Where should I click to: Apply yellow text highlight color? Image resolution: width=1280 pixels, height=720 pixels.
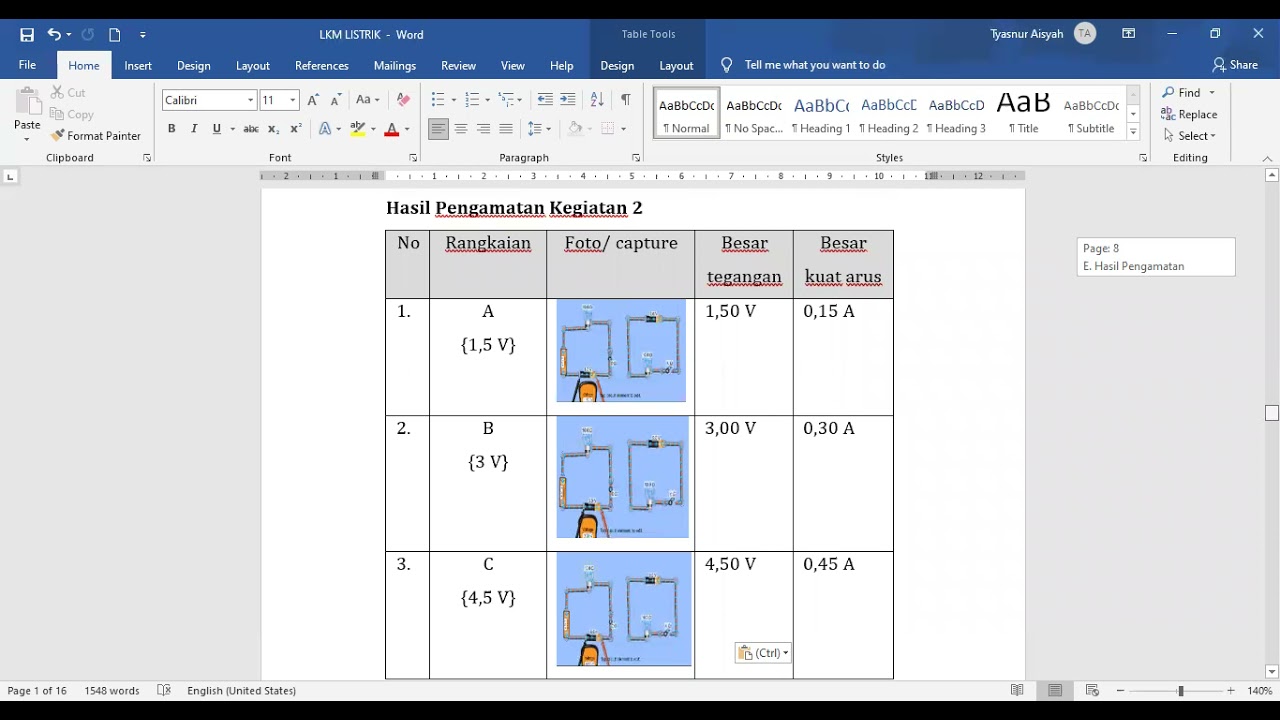358,129
